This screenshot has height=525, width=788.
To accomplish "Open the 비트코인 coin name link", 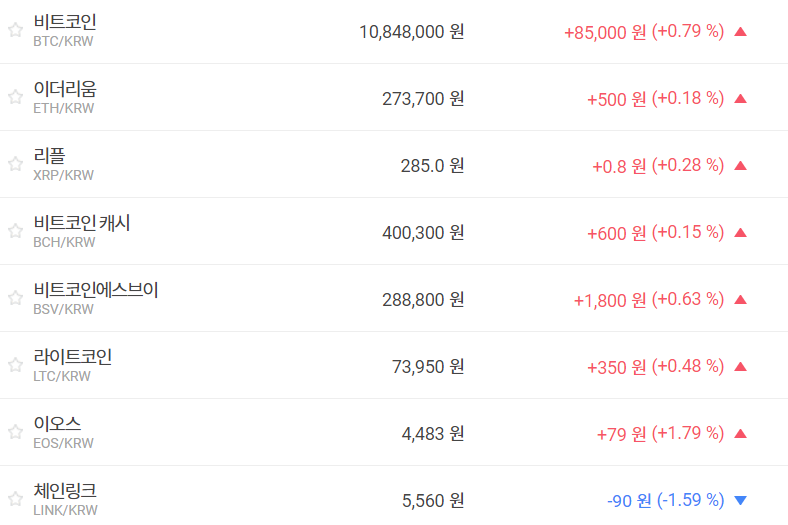I will pyautogui.click(x=65, y=22).
